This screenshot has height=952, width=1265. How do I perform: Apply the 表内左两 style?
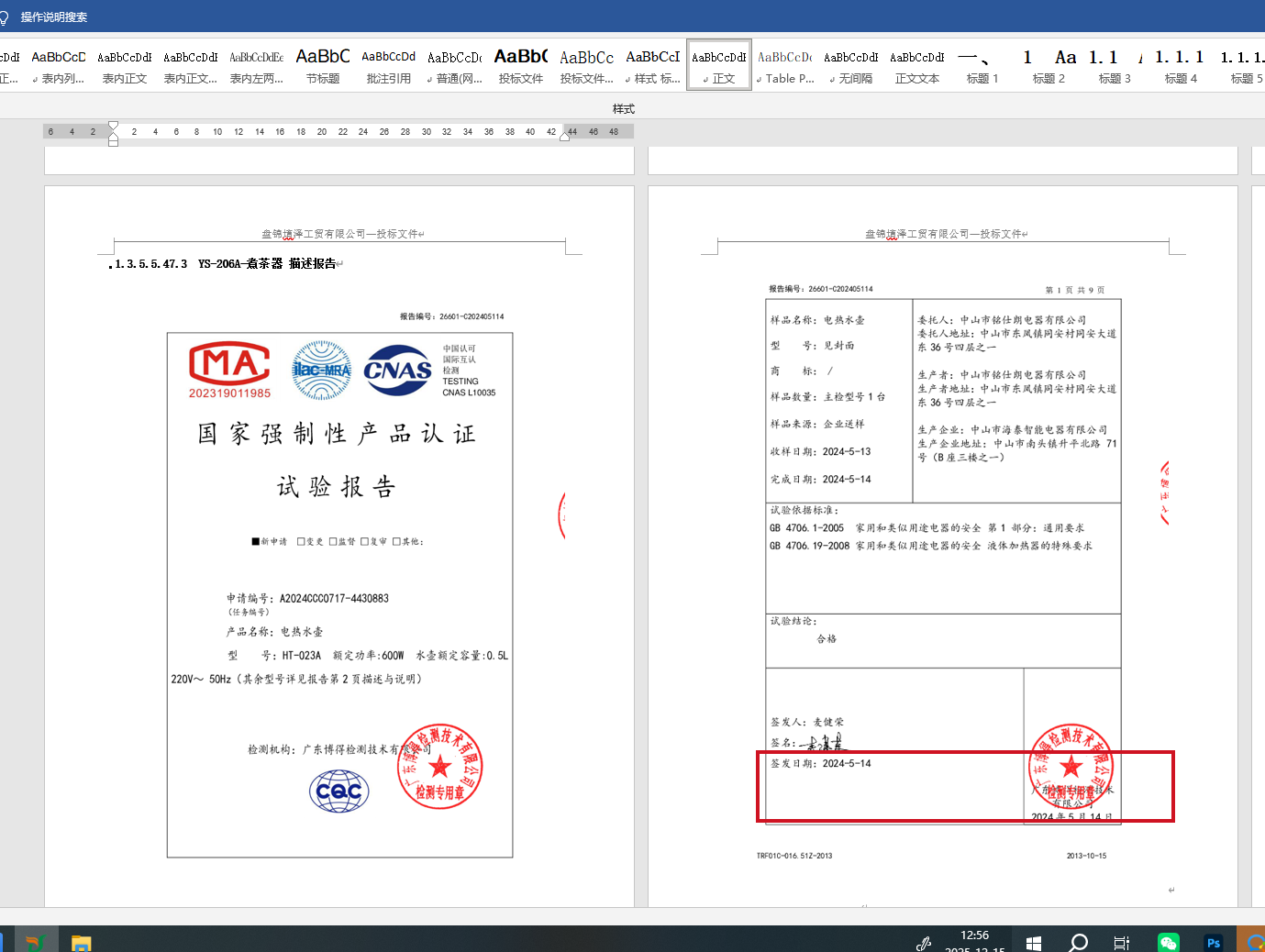coord(257,66)
